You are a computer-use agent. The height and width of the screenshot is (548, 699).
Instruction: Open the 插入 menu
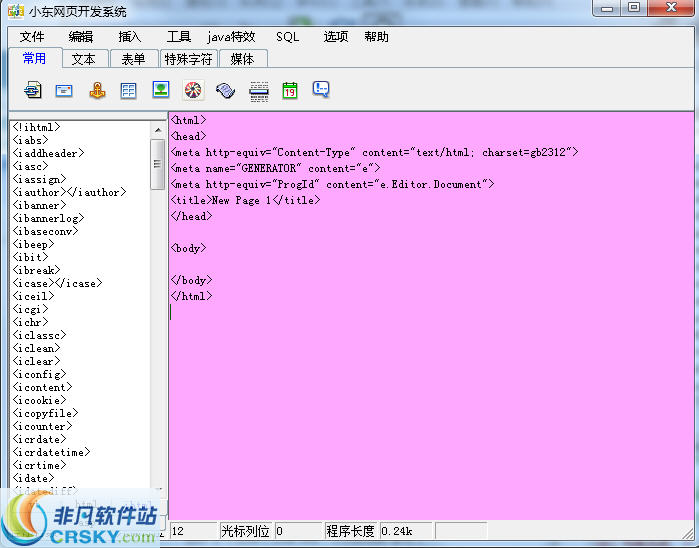click(x=130, y=37)
